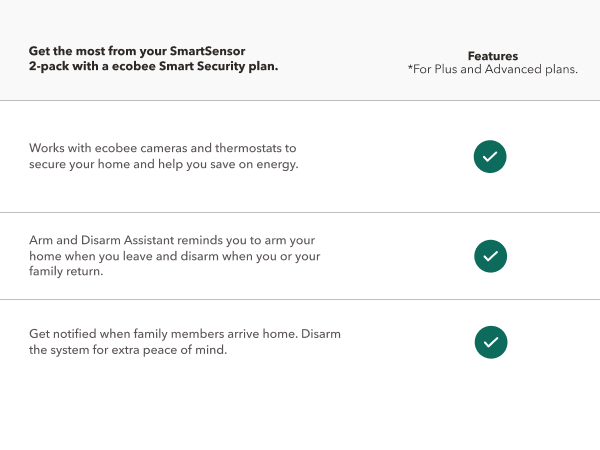Image resolution: width=600 pixels, height=450 pixels.
Task: Click '*For Plus and Advanced plans.' note
Action: (x=492, y=69)
